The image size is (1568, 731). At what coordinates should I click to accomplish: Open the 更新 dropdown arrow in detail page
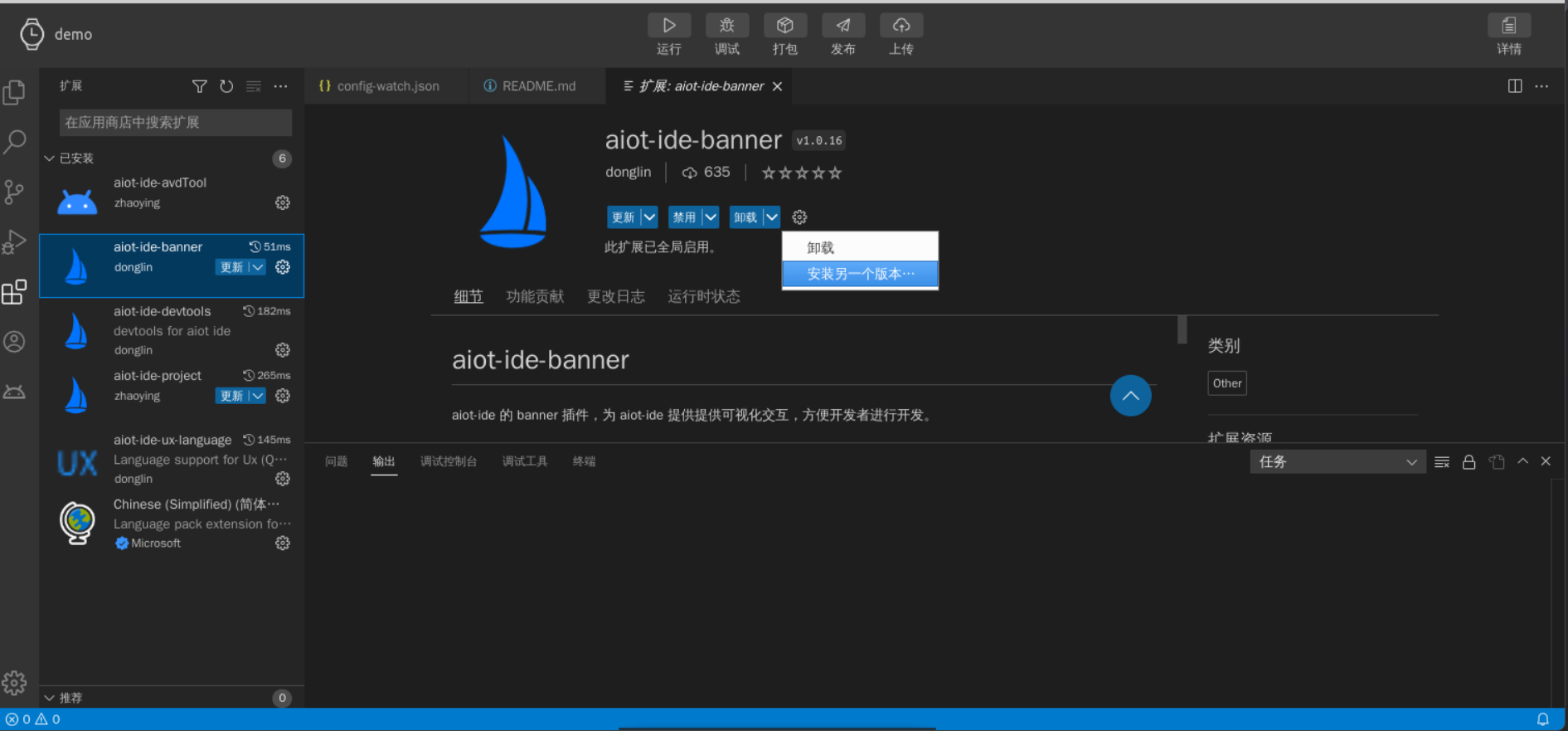[649, 217]
